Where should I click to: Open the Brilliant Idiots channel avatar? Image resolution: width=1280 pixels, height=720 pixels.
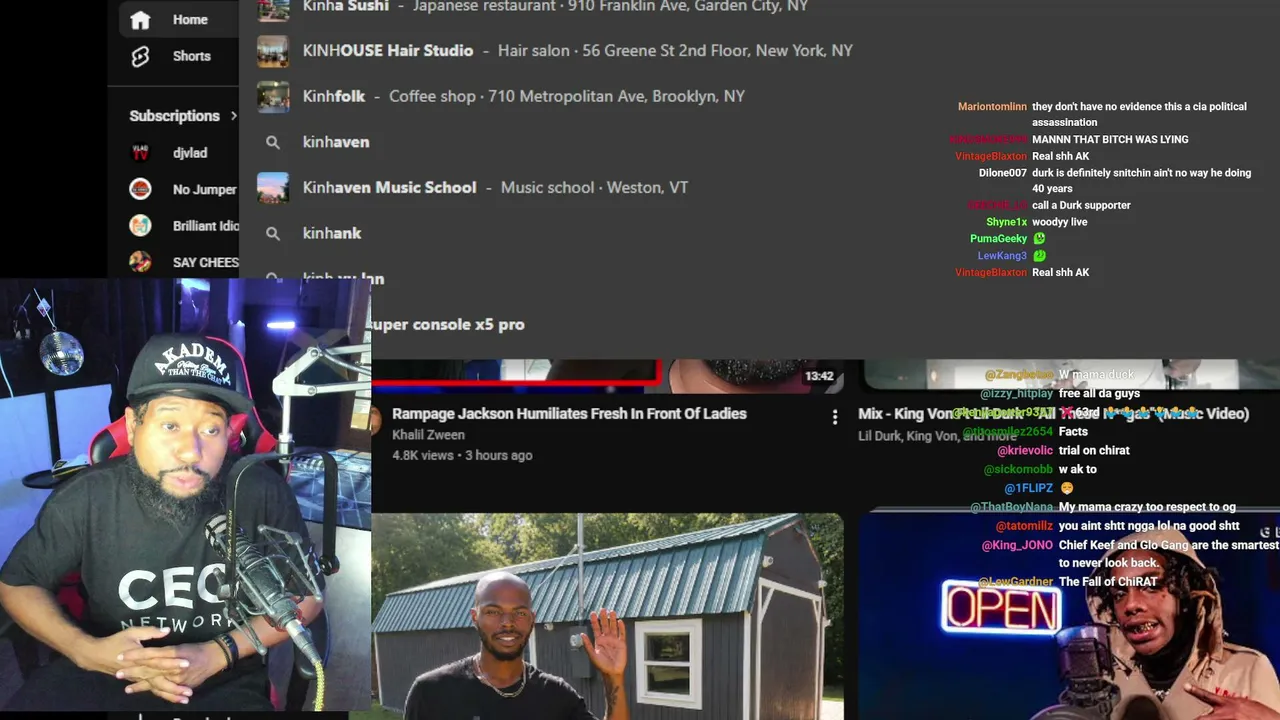140,226
